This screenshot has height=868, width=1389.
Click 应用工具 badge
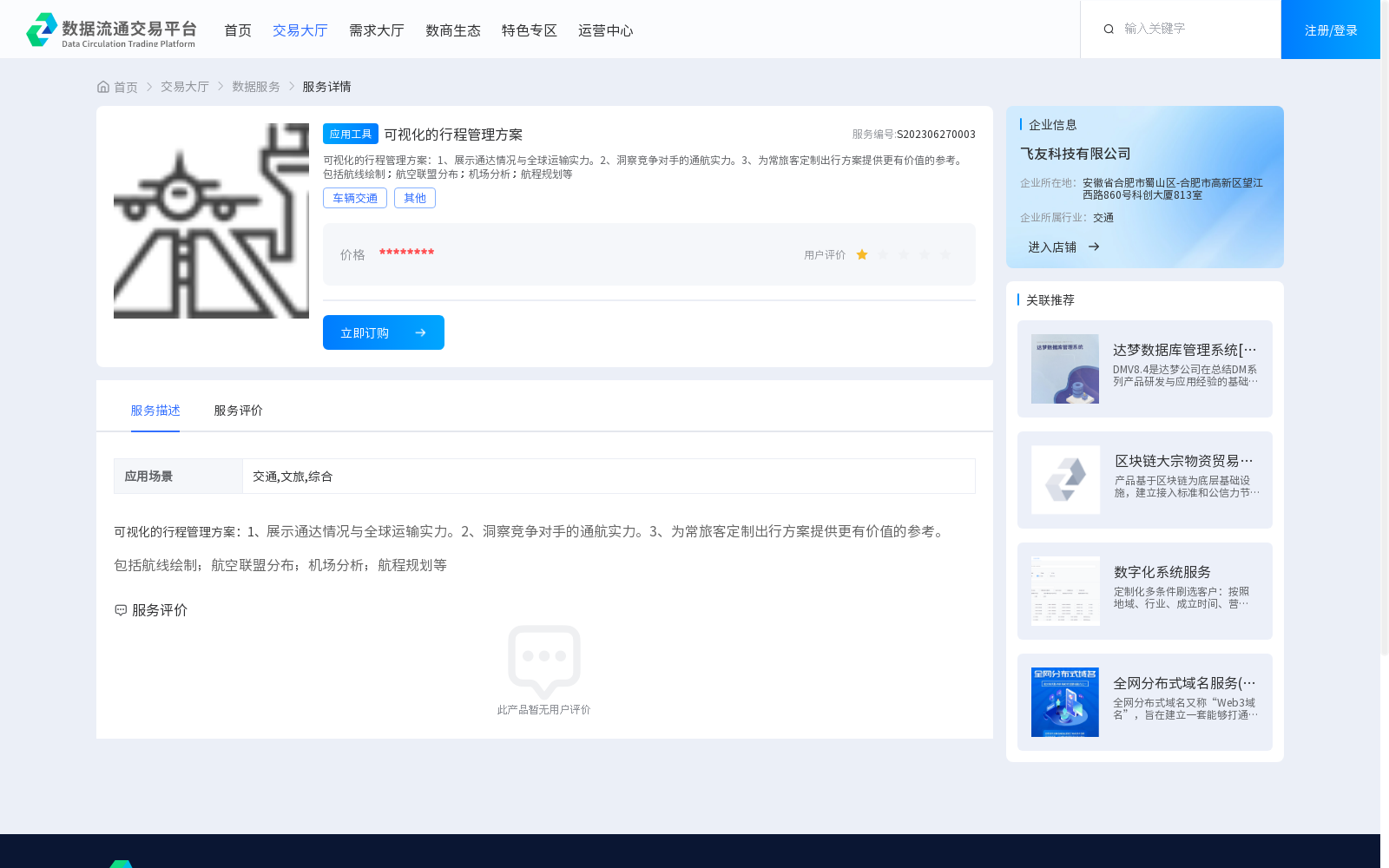351,134
